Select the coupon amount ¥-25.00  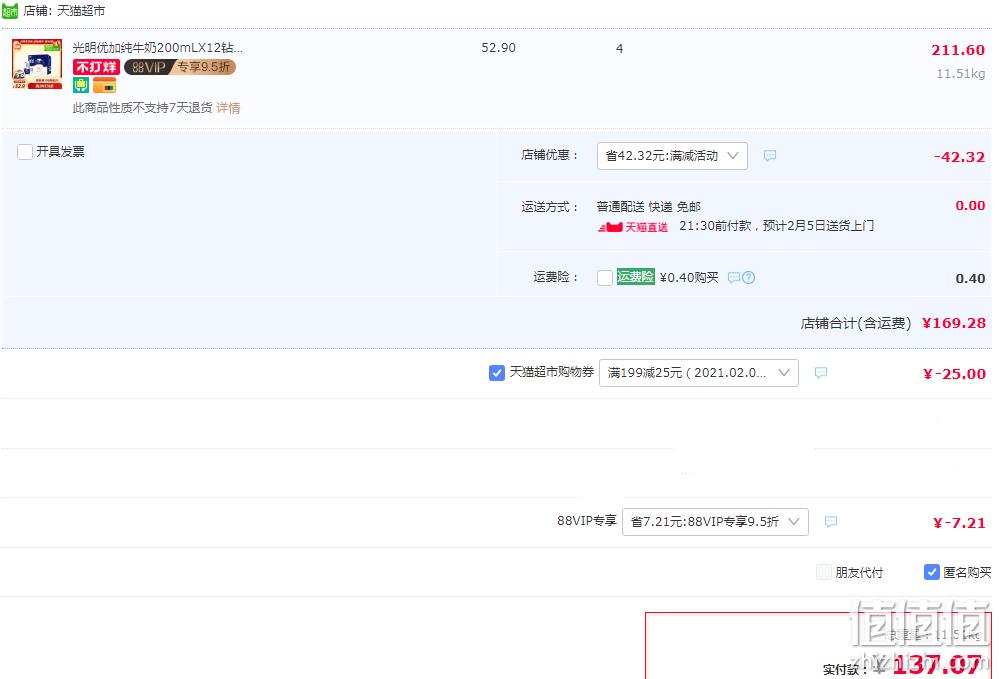click(954, 374)
